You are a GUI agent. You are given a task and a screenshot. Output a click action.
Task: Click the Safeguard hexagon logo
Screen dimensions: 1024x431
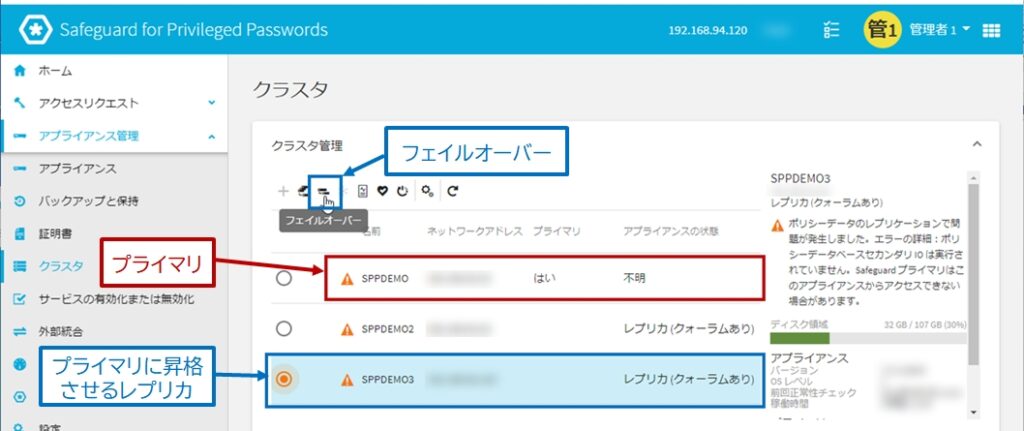point(35,30)
